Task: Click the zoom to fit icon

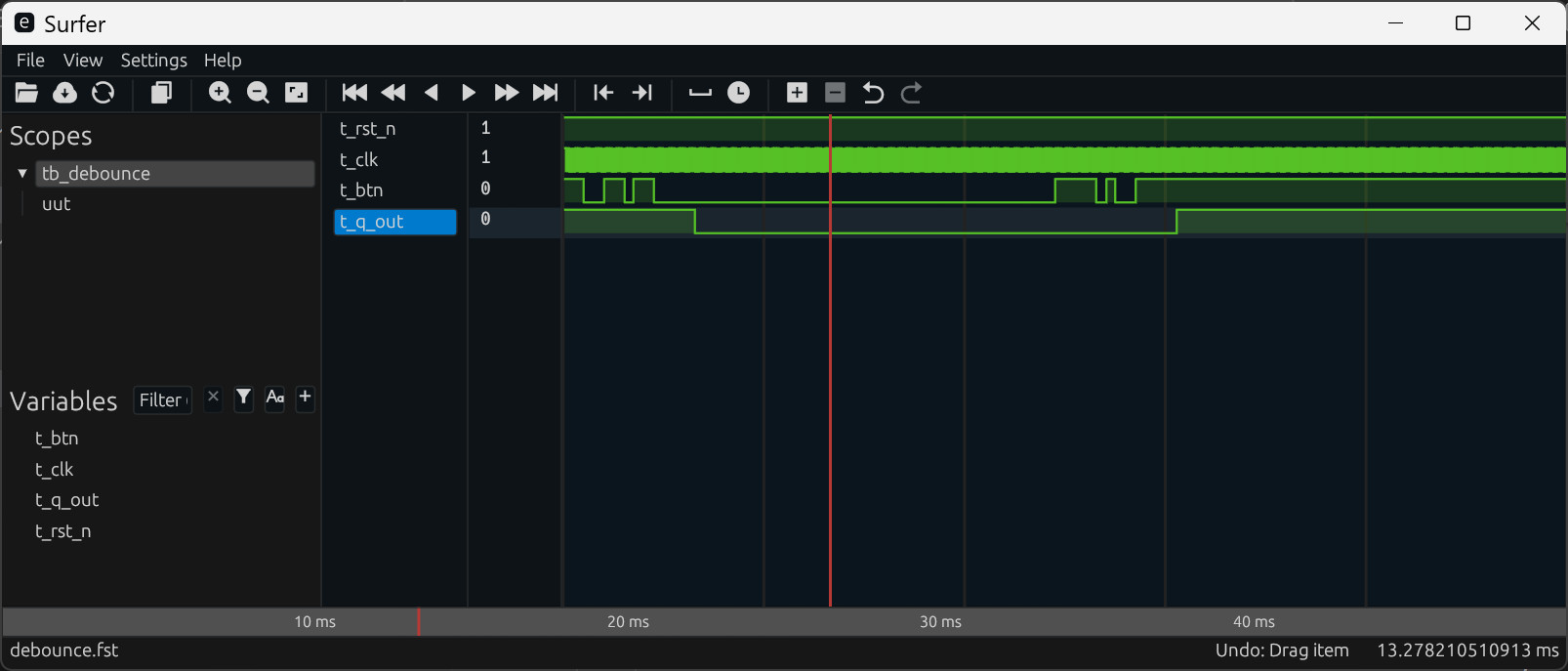Action: pyautogui.click(x=296, y=93)
